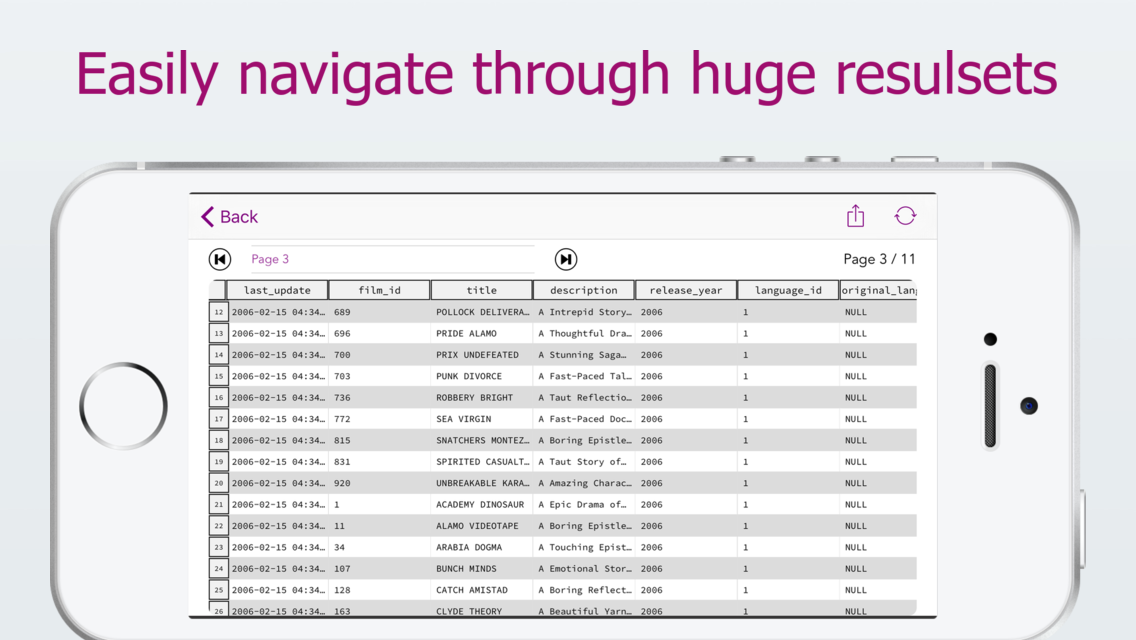This screenshot has width=1136, height=640.
Task: Tap the Page 3 / 11 indicator
Action: [x=879, y=259]
